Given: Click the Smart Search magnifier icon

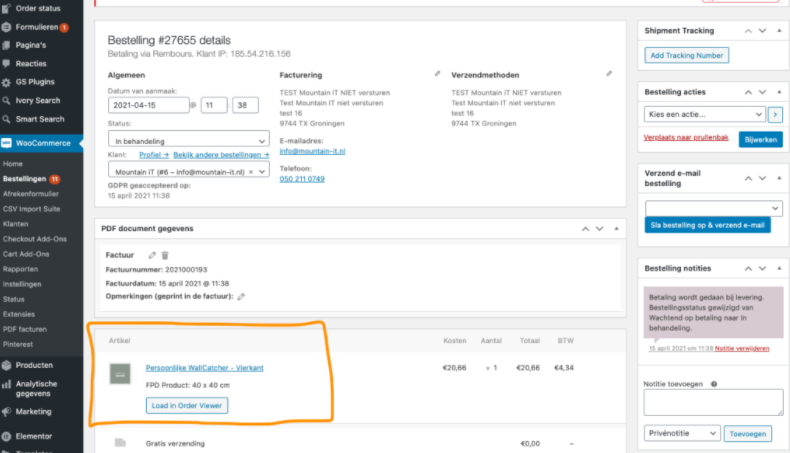Looking at the screenshot, I should (x=7, y=119).
